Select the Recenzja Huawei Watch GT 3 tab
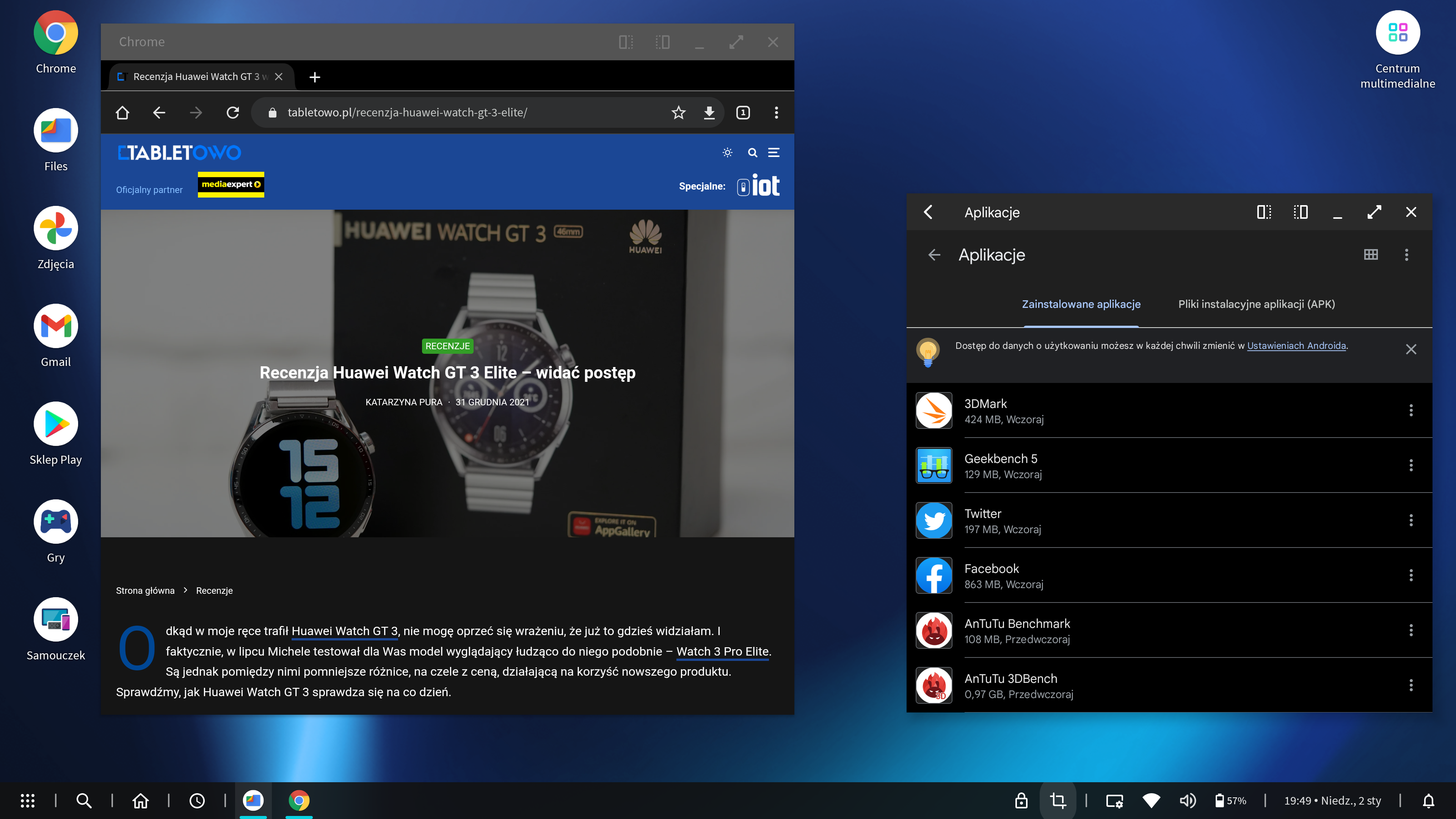The height and width of the screenshot is (819, 1456). pyautogui.click(x=201, y=76)
